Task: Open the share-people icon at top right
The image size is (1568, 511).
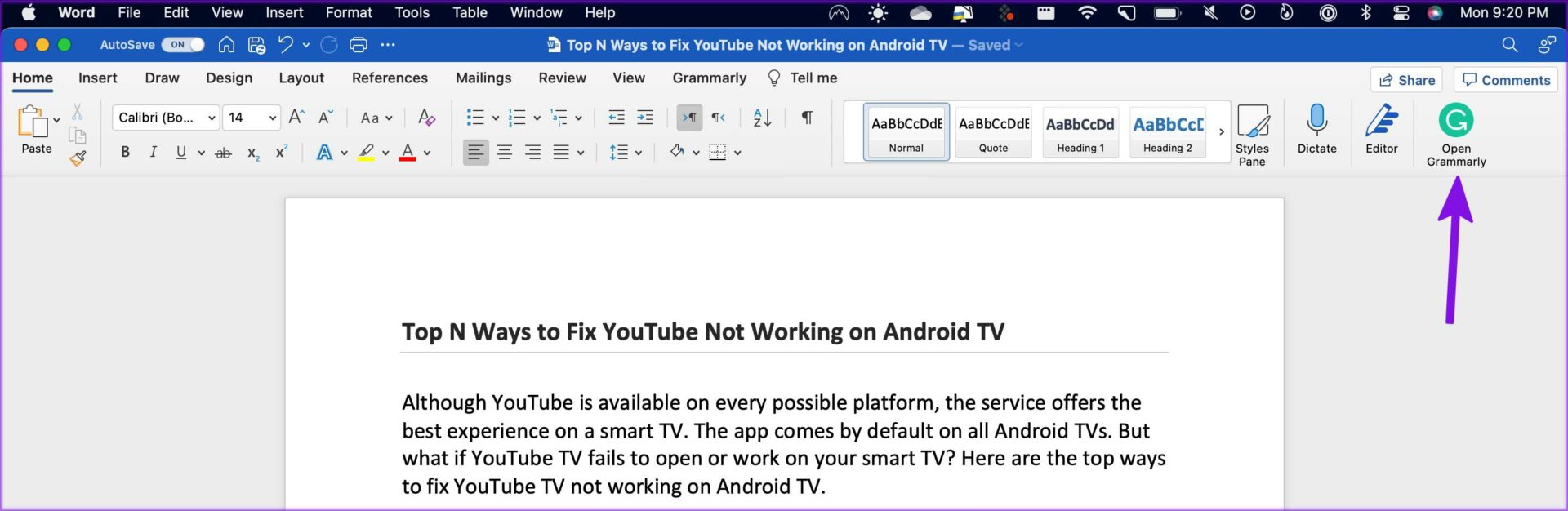Action: click(x=1547, y=45)
